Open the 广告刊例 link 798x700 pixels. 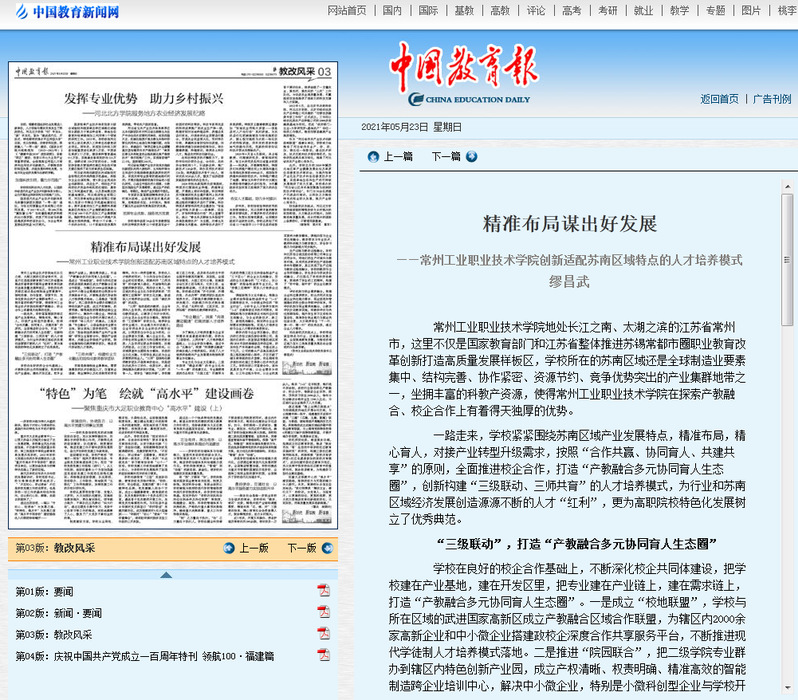tap(771, 99)
